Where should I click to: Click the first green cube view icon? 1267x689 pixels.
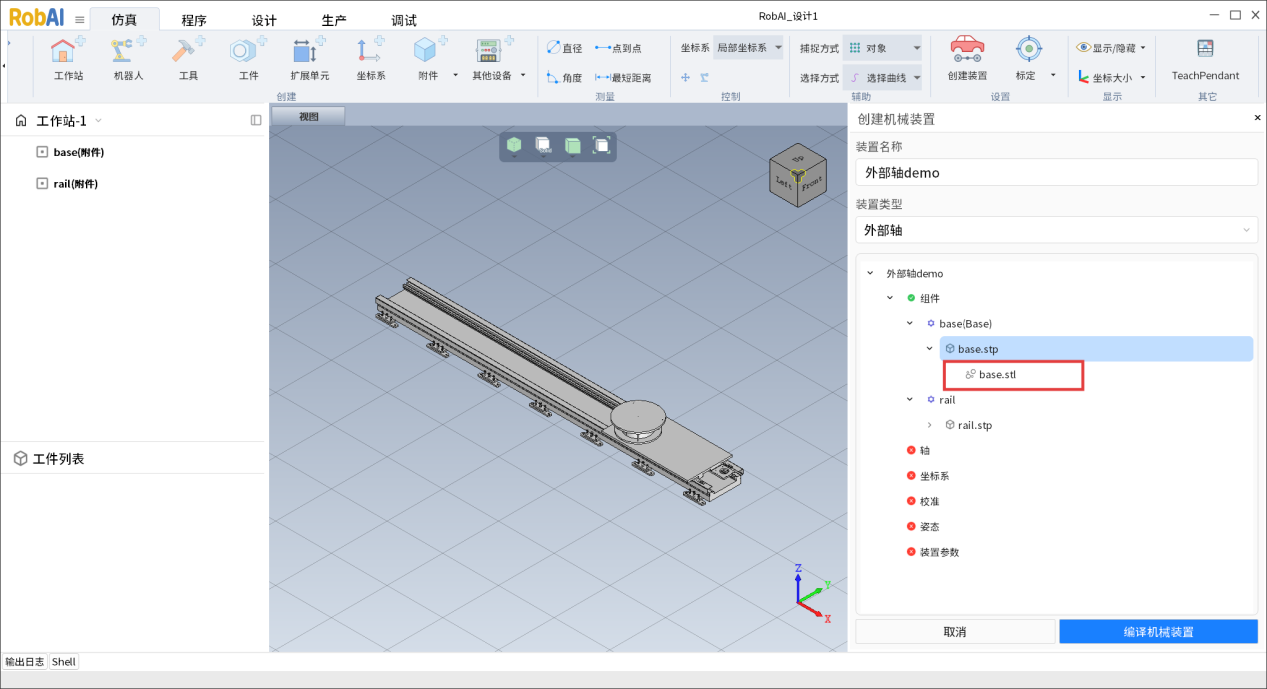pyautogui.click(x=513, y=146)
